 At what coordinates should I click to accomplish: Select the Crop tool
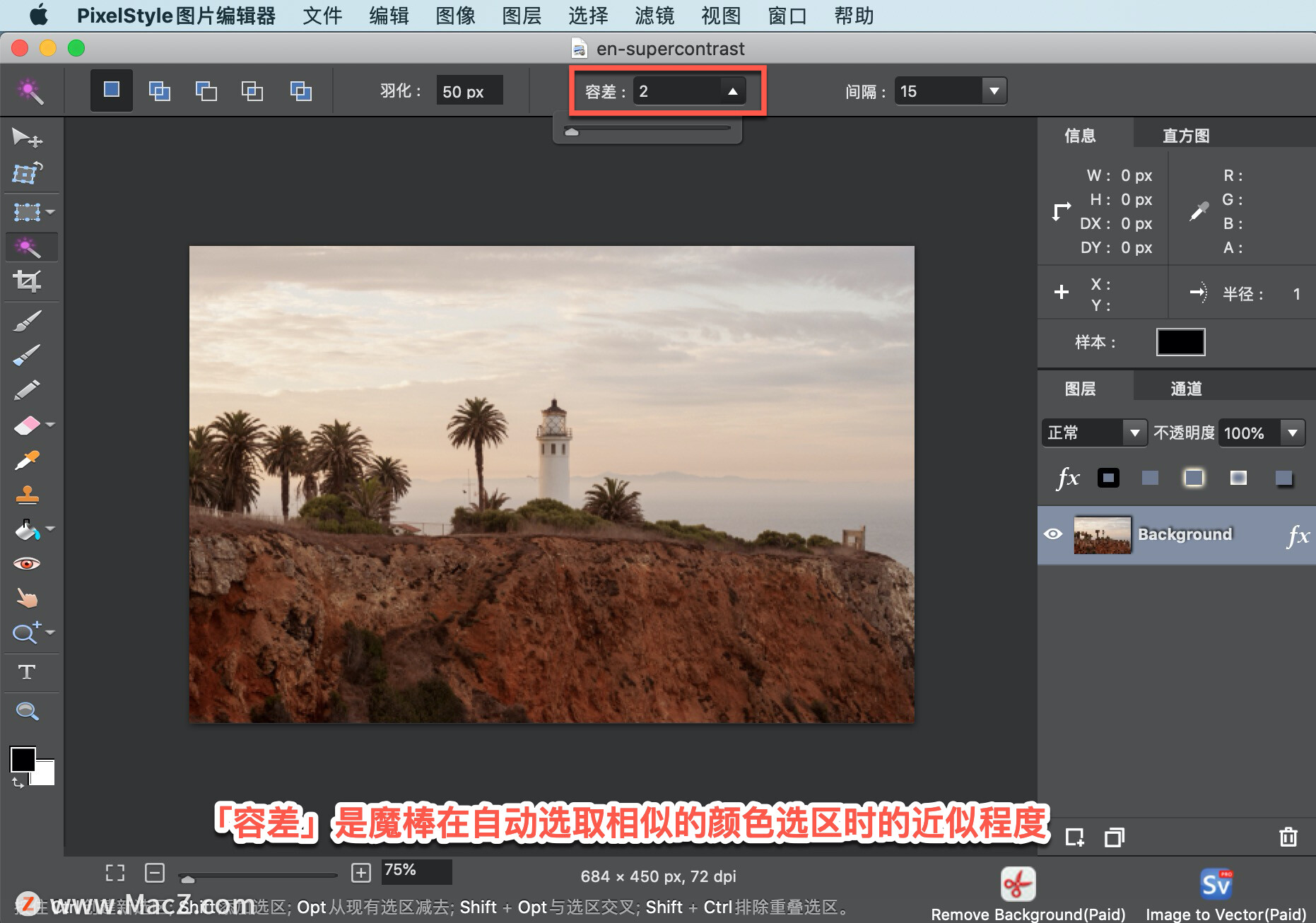click(28, 281)
